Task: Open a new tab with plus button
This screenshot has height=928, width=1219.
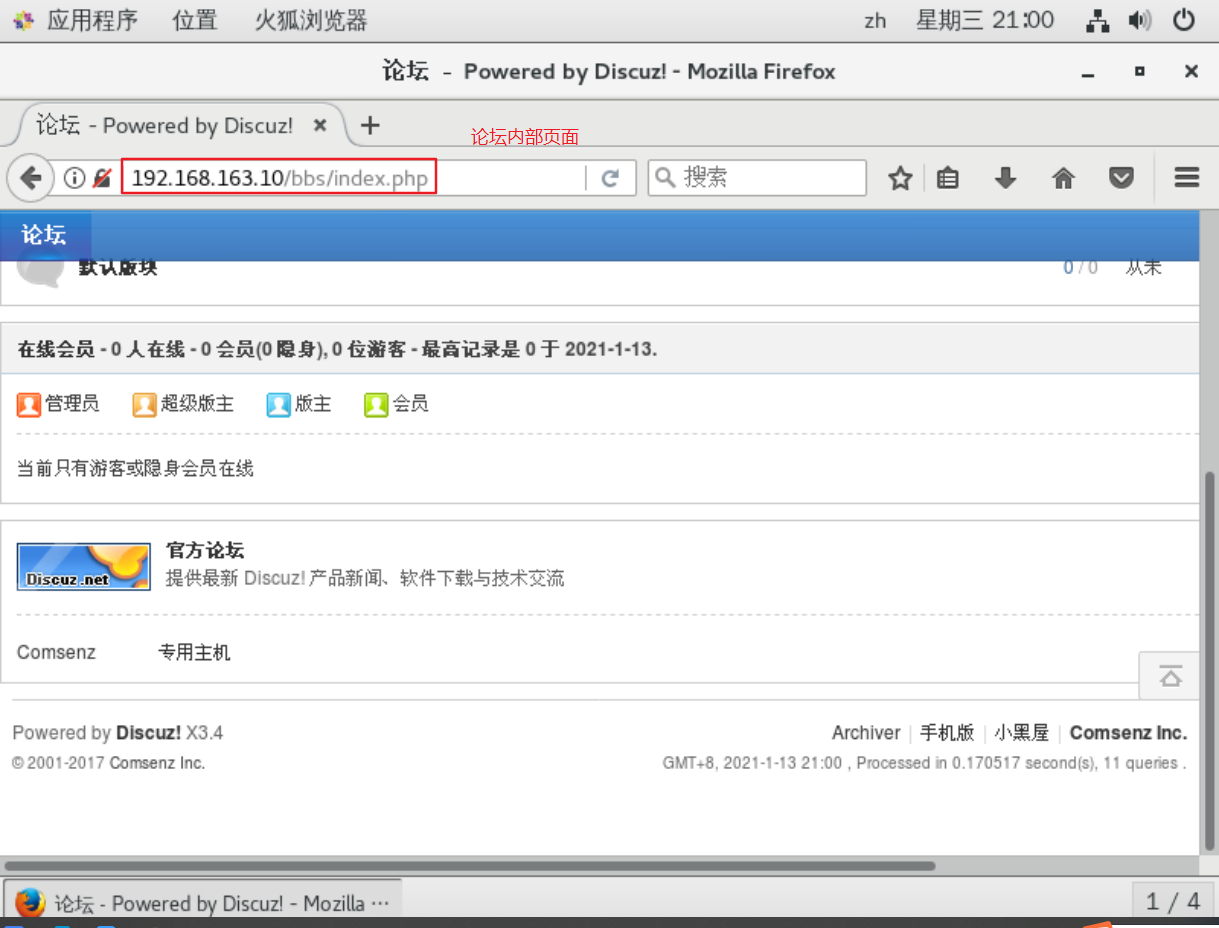Action: pos(370,125)
